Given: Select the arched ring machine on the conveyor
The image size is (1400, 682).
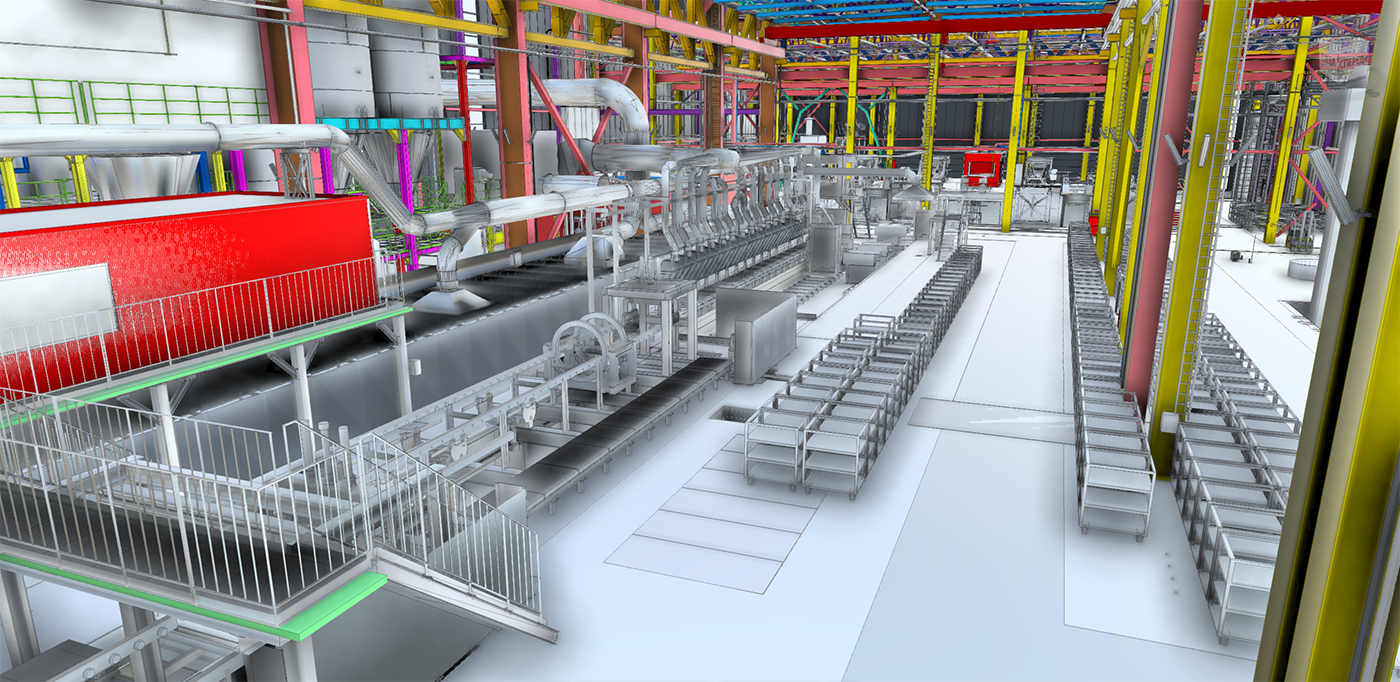Looking at the screenshot, I should click(585, 345).
